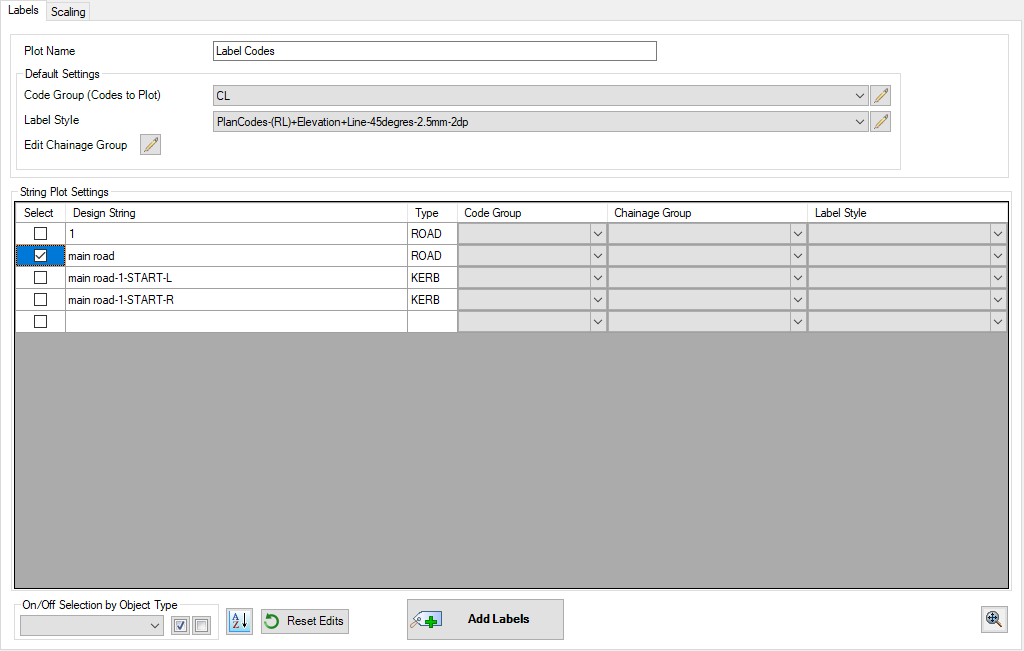Select the Labels tab

click(x=23, y=10)
